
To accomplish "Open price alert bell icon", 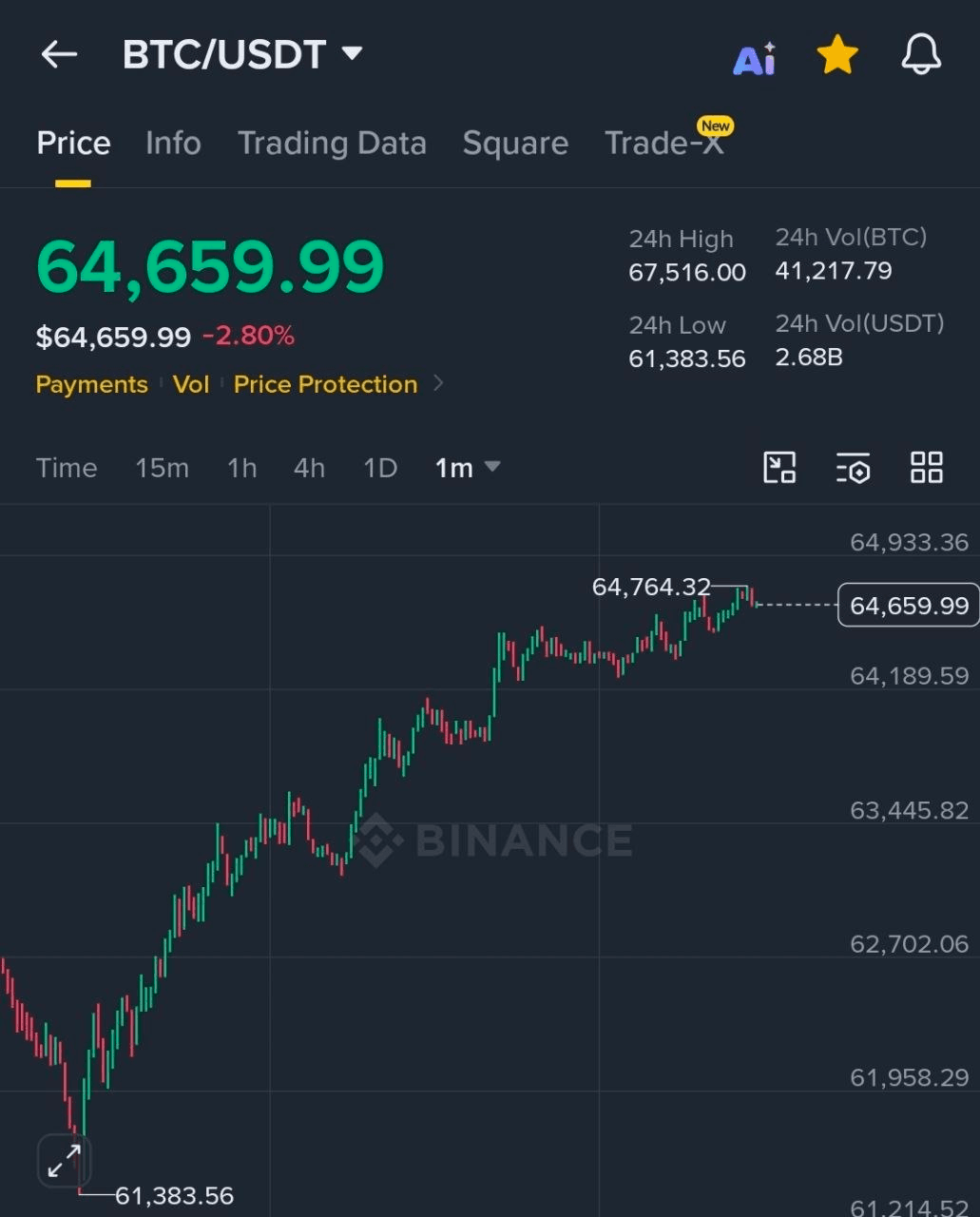I will [921, 54].
